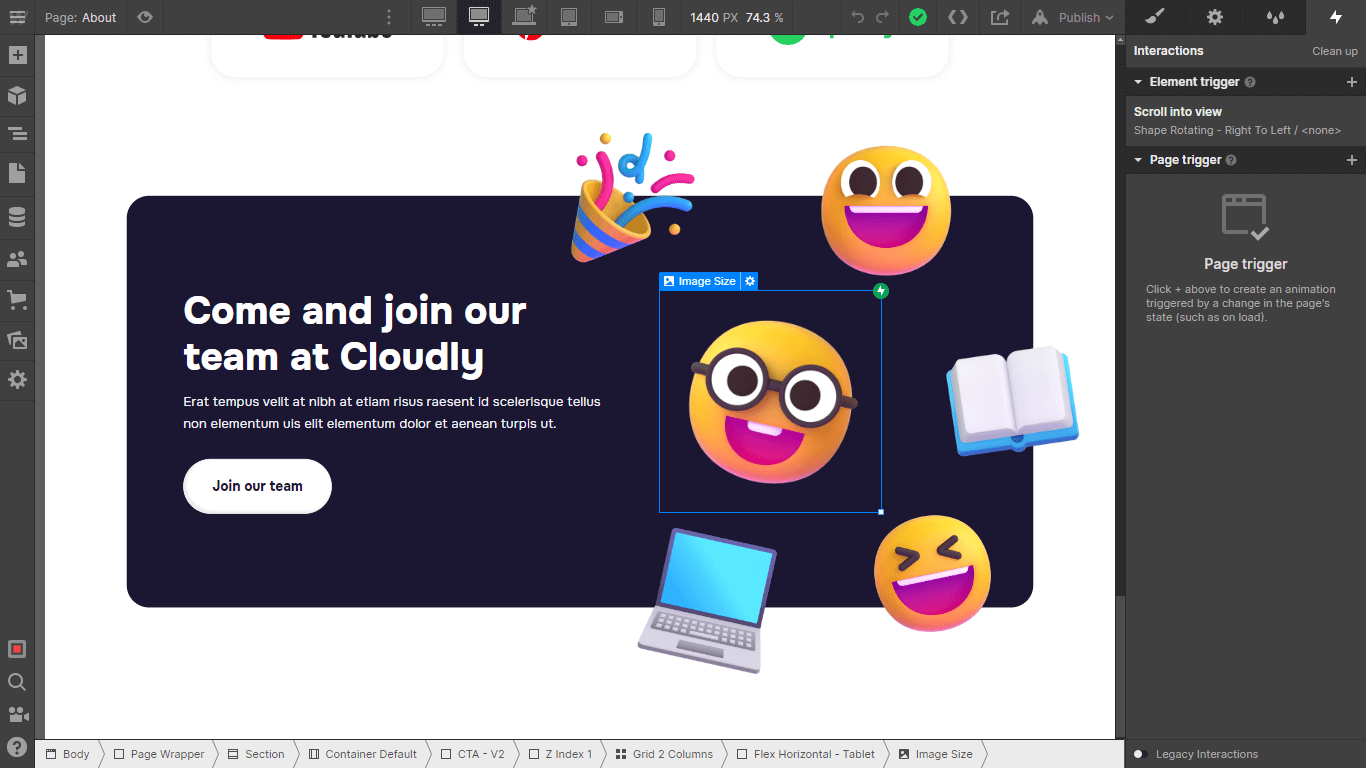
Task: Click the Join our team button
Action: click(x=257, y=486)
